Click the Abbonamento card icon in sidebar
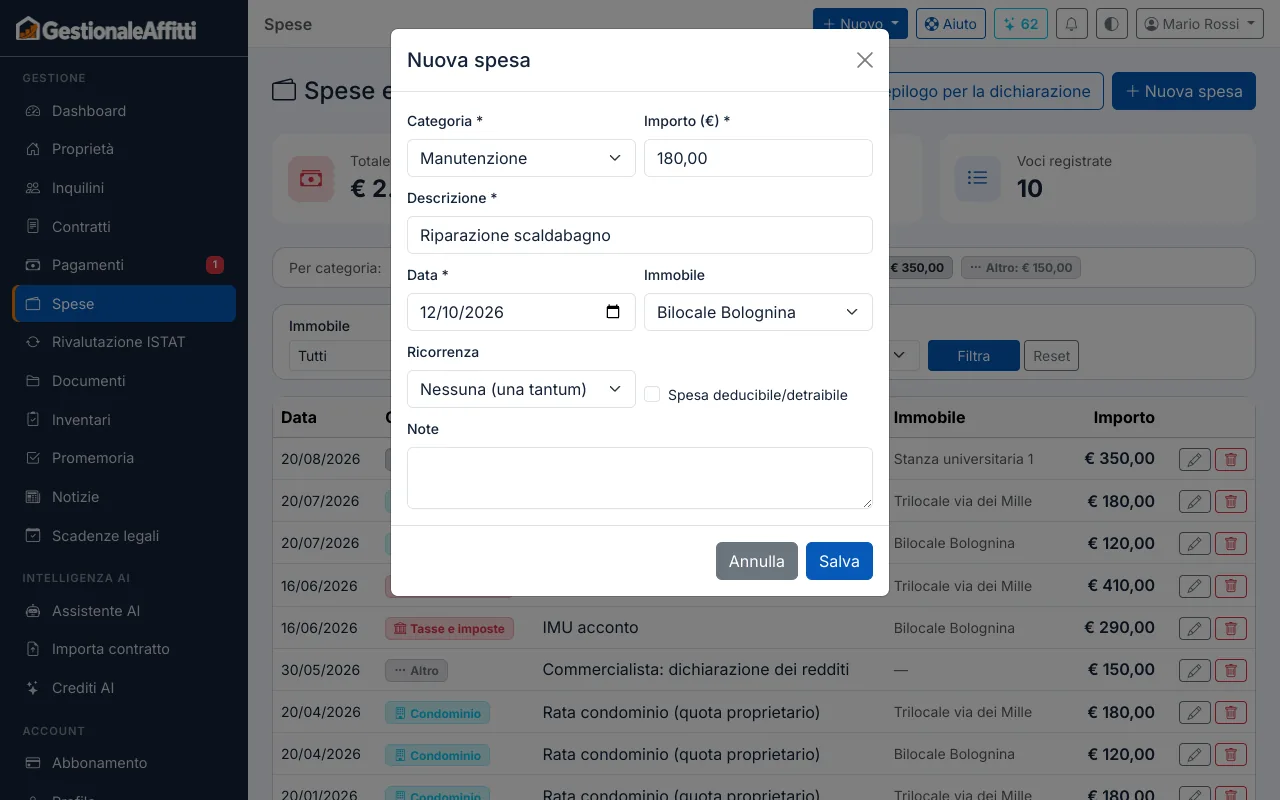This screenshot has width=1280, height=800. click(x=33, y=763)
